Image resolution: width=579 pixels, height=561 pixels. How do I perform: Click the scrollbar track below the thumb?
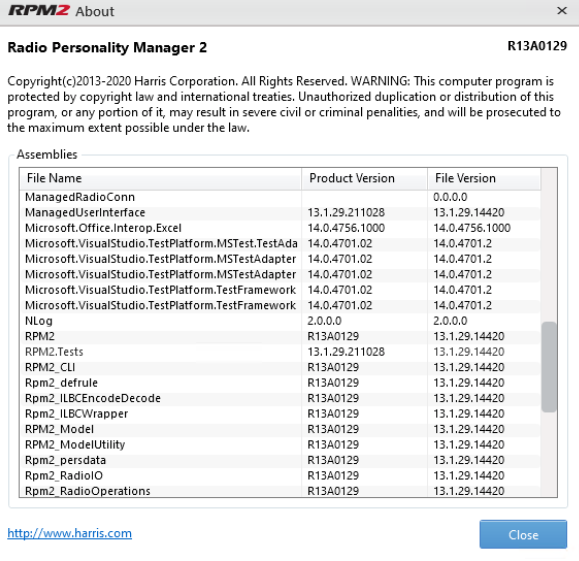coord(549,454)
